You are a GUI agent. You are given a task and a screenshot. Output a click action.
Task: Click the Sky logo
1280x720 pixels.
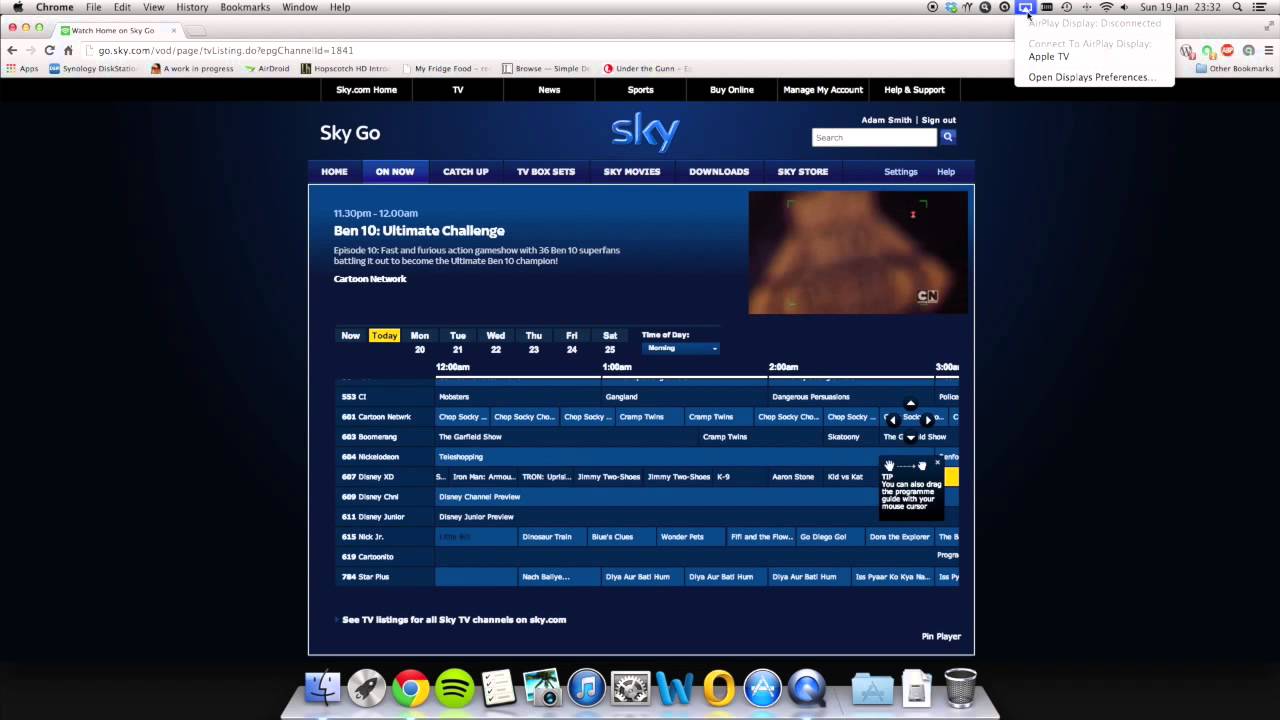tap(645, 131)
